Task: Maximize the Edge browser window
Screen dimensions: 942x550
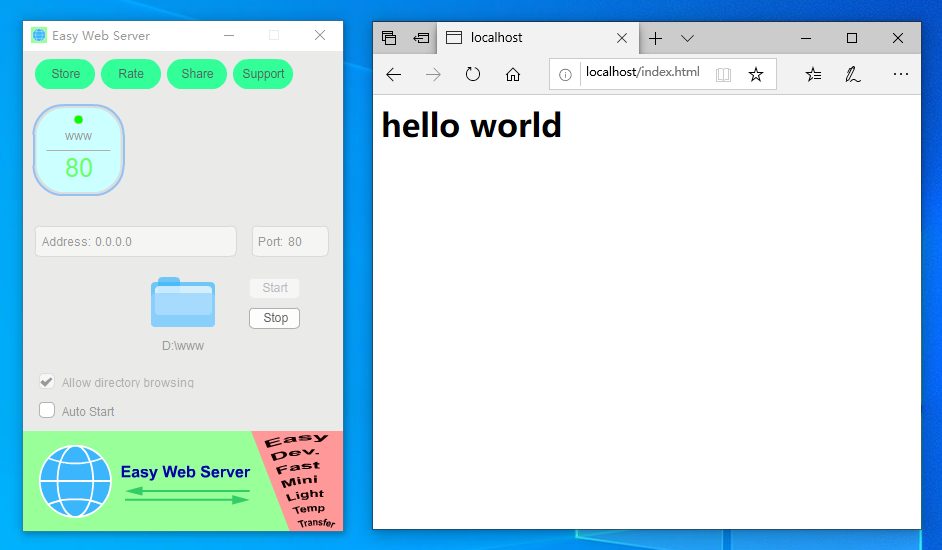Action: click(x=852, y=38)
